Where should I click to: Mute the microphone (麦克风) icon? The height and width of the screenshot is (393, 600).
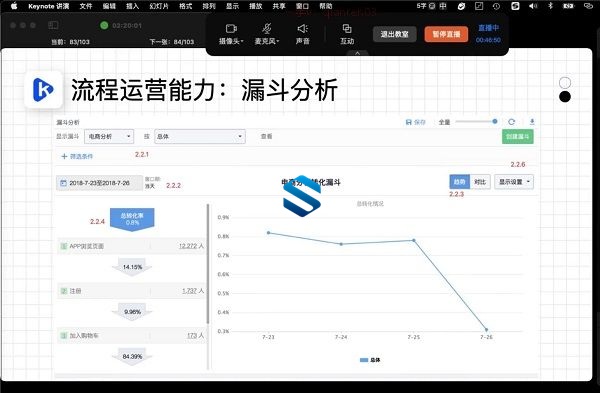267,29
